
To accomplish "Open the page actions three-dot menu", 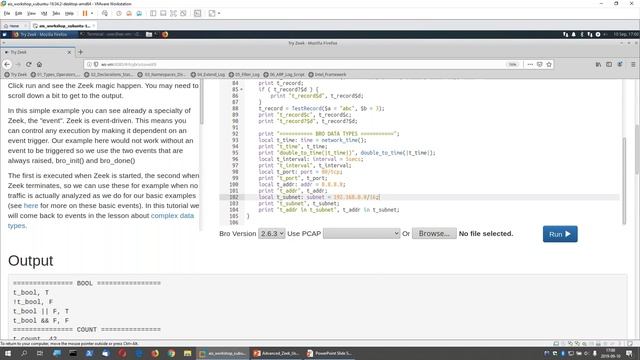I will click(530, 64).
